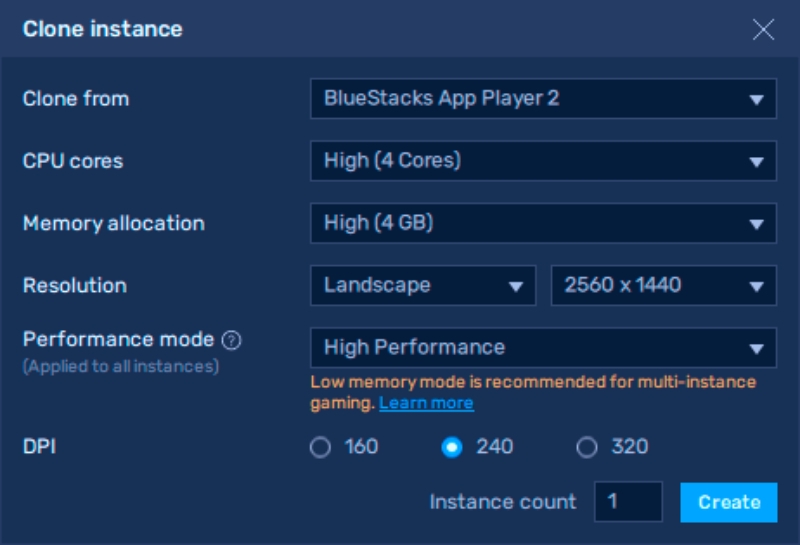Close the Clone instance dialog
800x545 pixels.
tap(763, 29)
